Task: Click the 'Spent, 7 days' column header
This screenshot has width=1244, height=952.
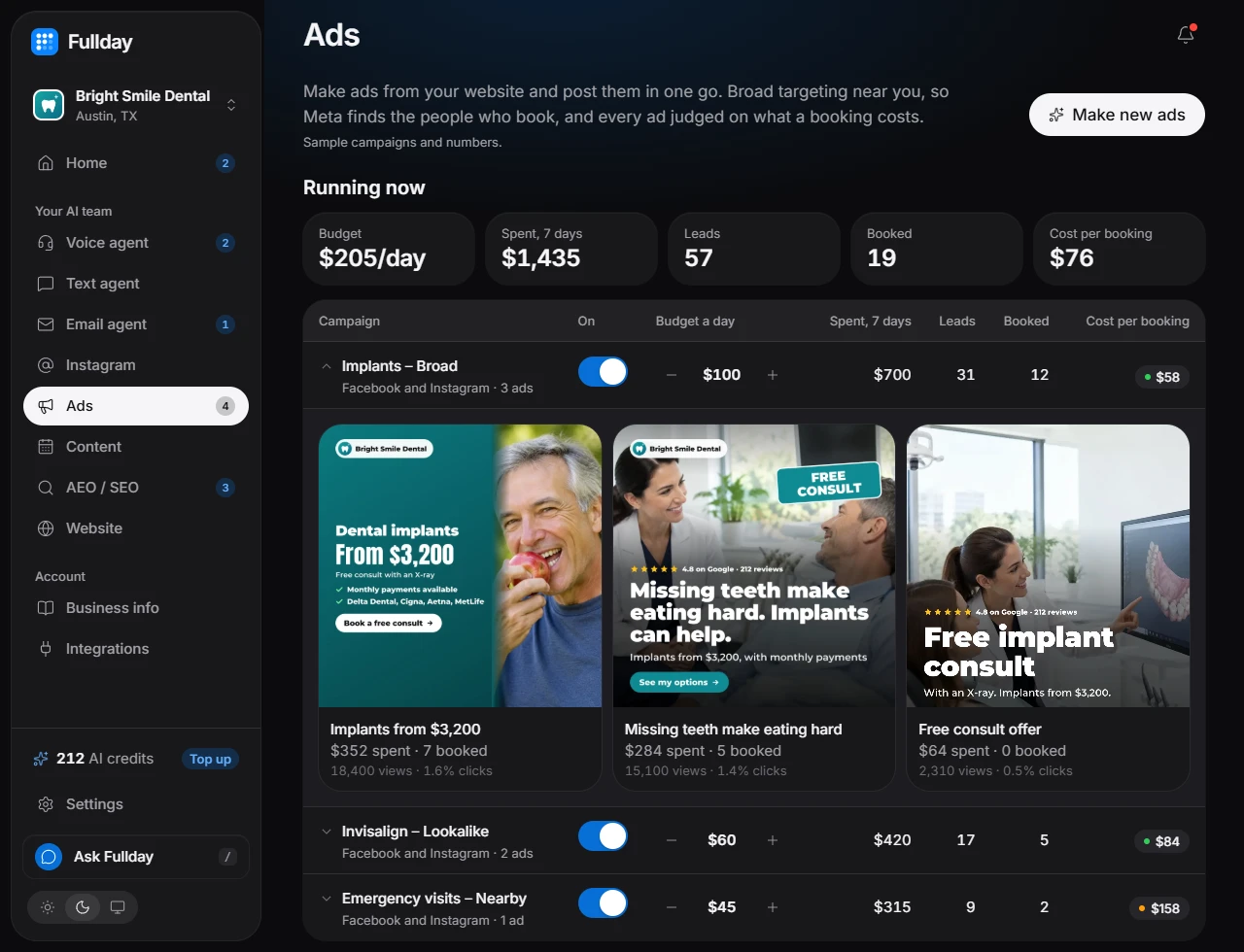Action: click(x=870, y=321)
